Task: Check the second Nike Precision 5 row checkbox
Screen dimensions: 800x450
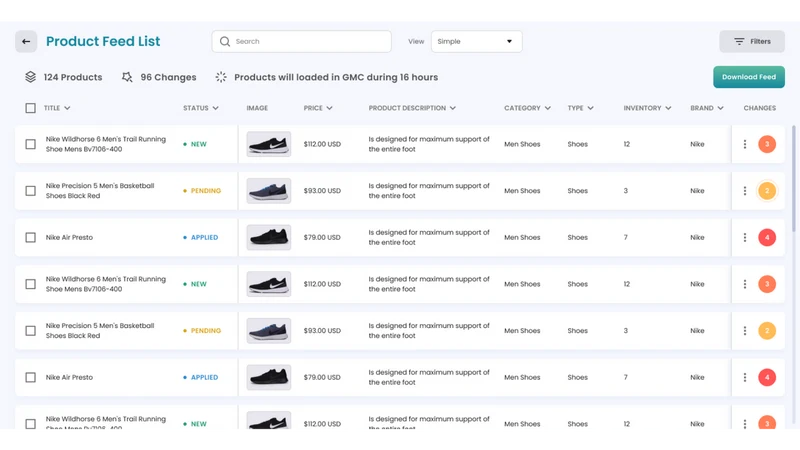Action: 31,331
